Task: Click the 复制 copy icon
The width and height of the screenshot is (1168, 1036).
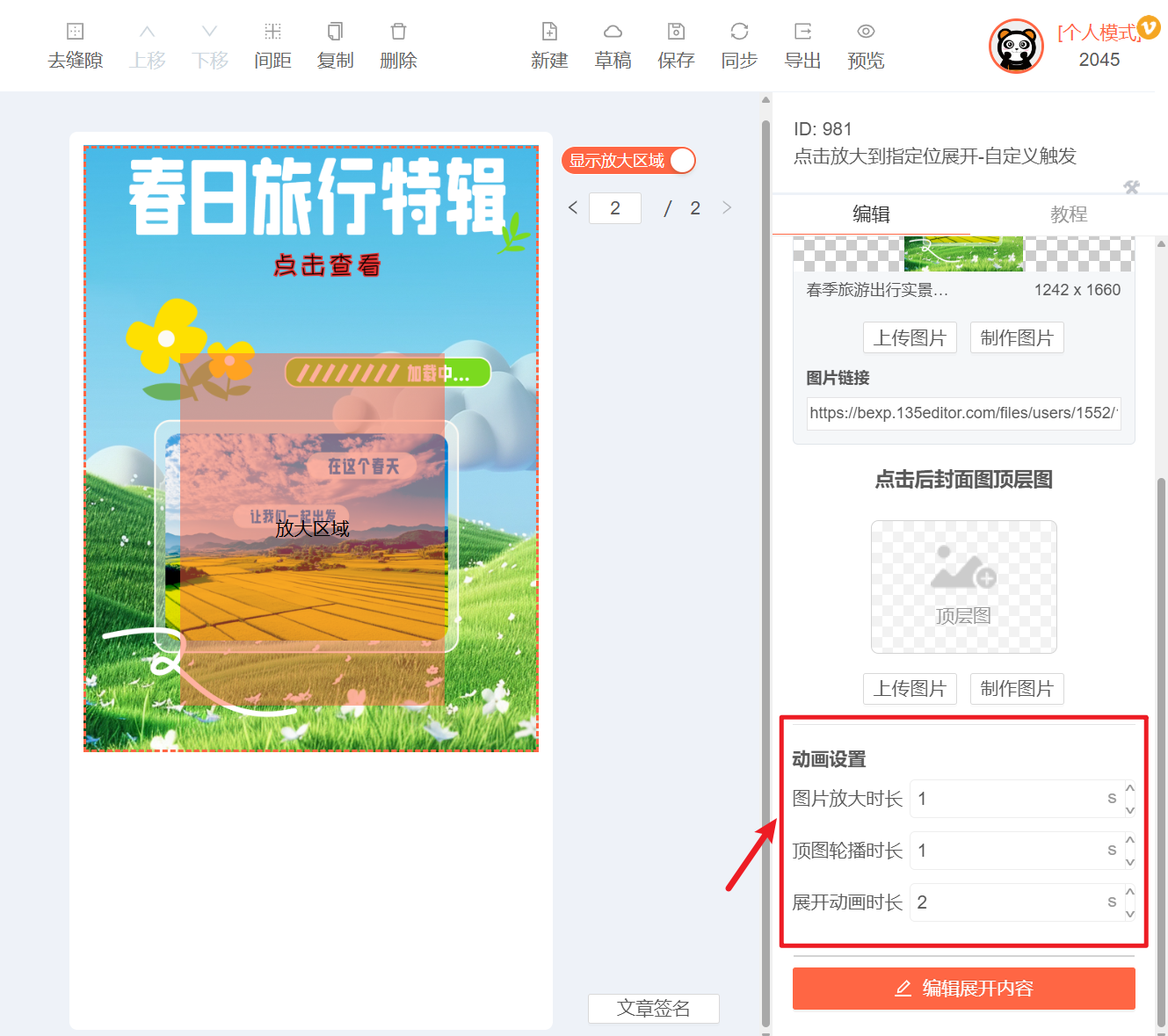Action: click(335, 32)
